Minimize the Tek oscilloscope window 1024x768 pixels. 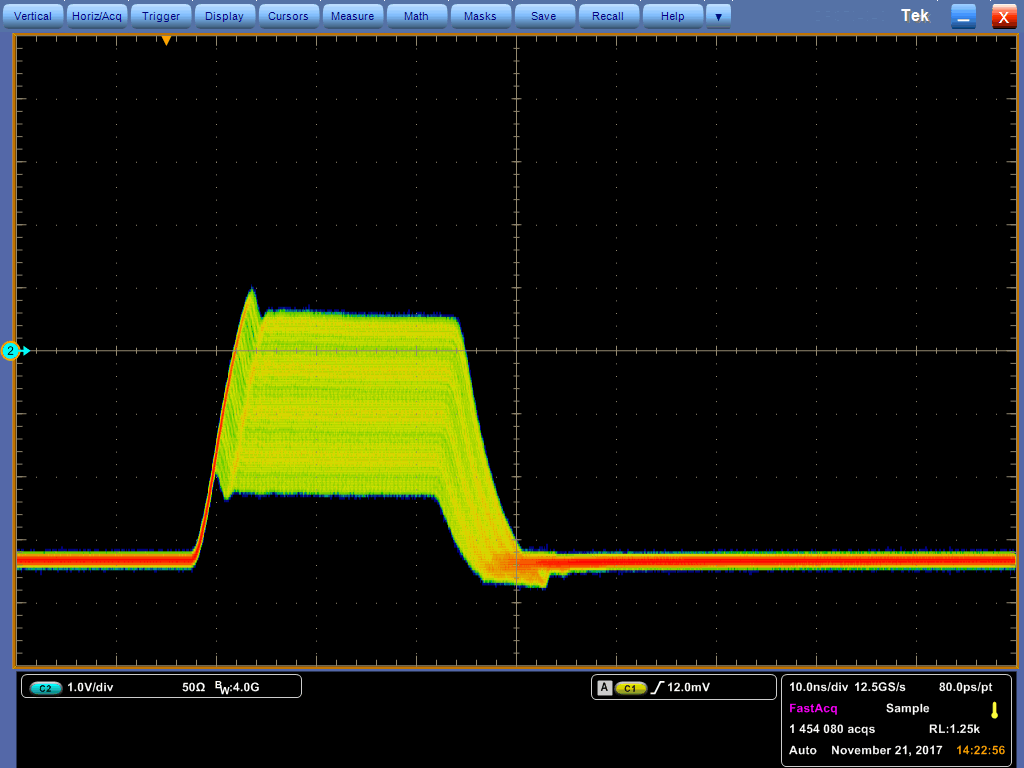click(x=963, y=16)
